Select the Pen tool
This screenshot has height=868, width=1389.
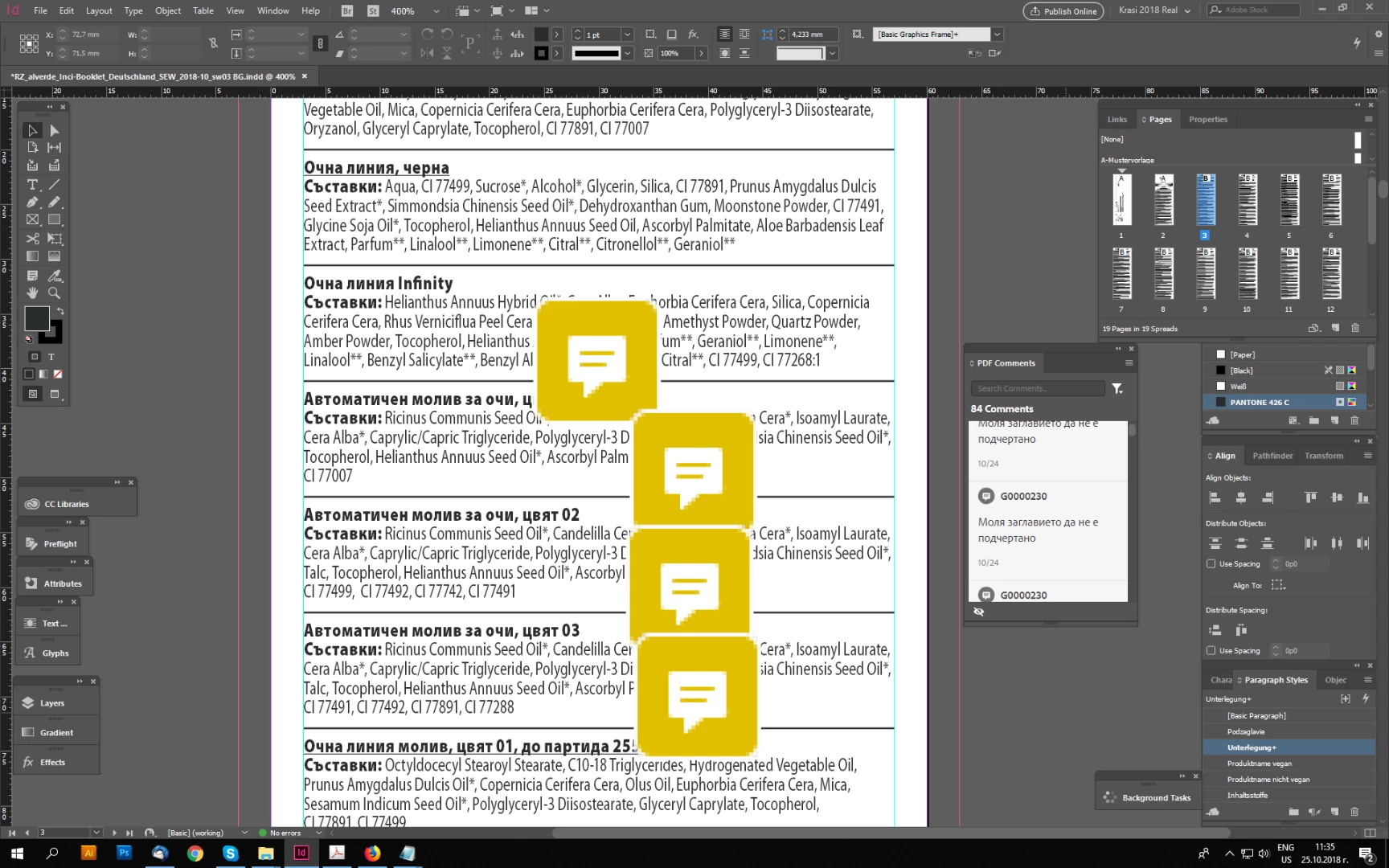(x=32, y=203)
